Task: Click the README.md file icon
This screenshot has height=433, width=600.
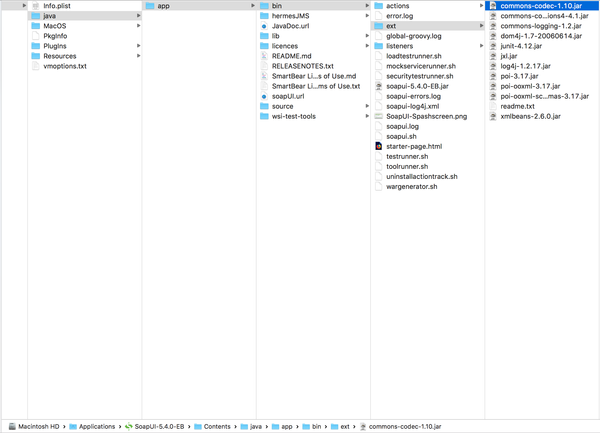Action: point(264,56)
